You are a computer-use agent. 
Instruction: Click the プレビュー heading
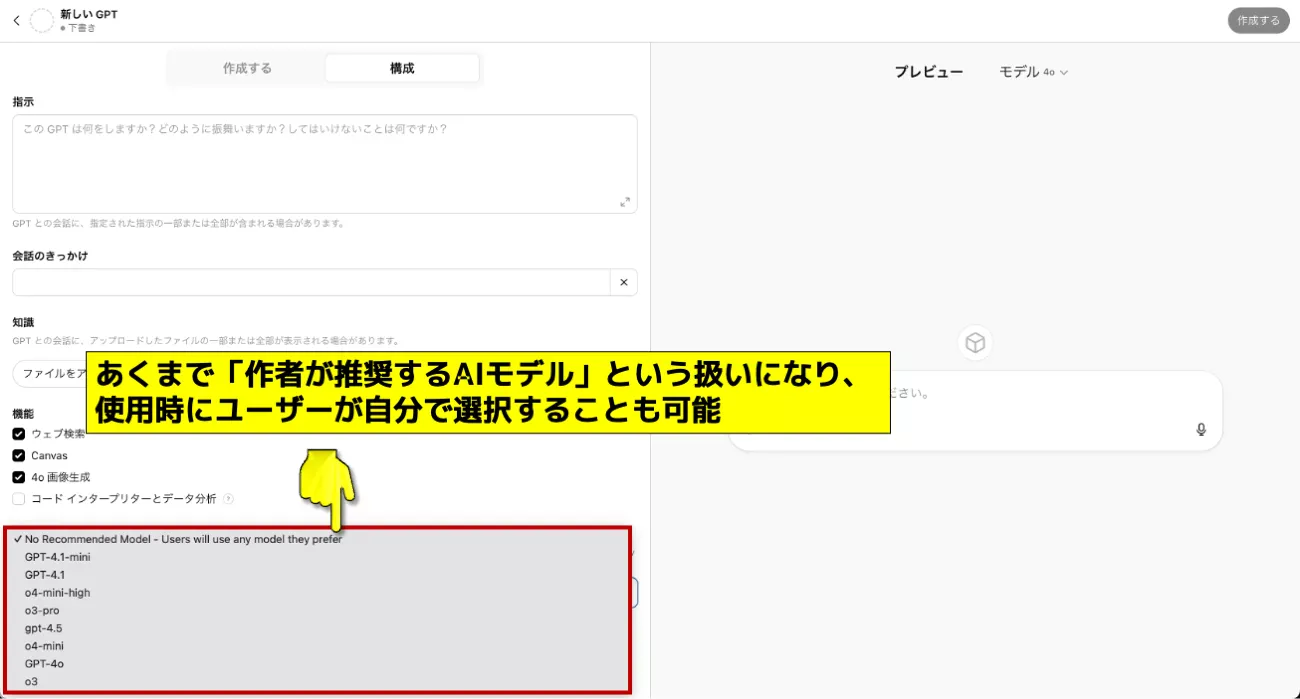pyautogui.click(x=928, y=72)
